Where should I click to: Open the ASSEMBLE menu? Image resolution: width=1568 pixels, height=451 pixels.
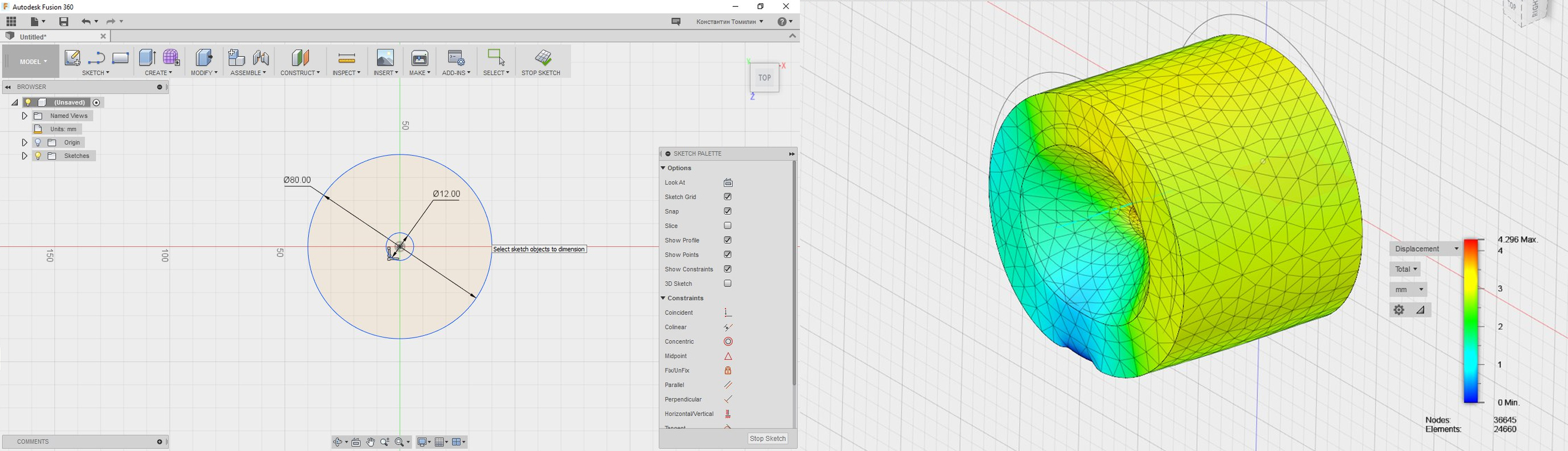click(x=248, y=73)
